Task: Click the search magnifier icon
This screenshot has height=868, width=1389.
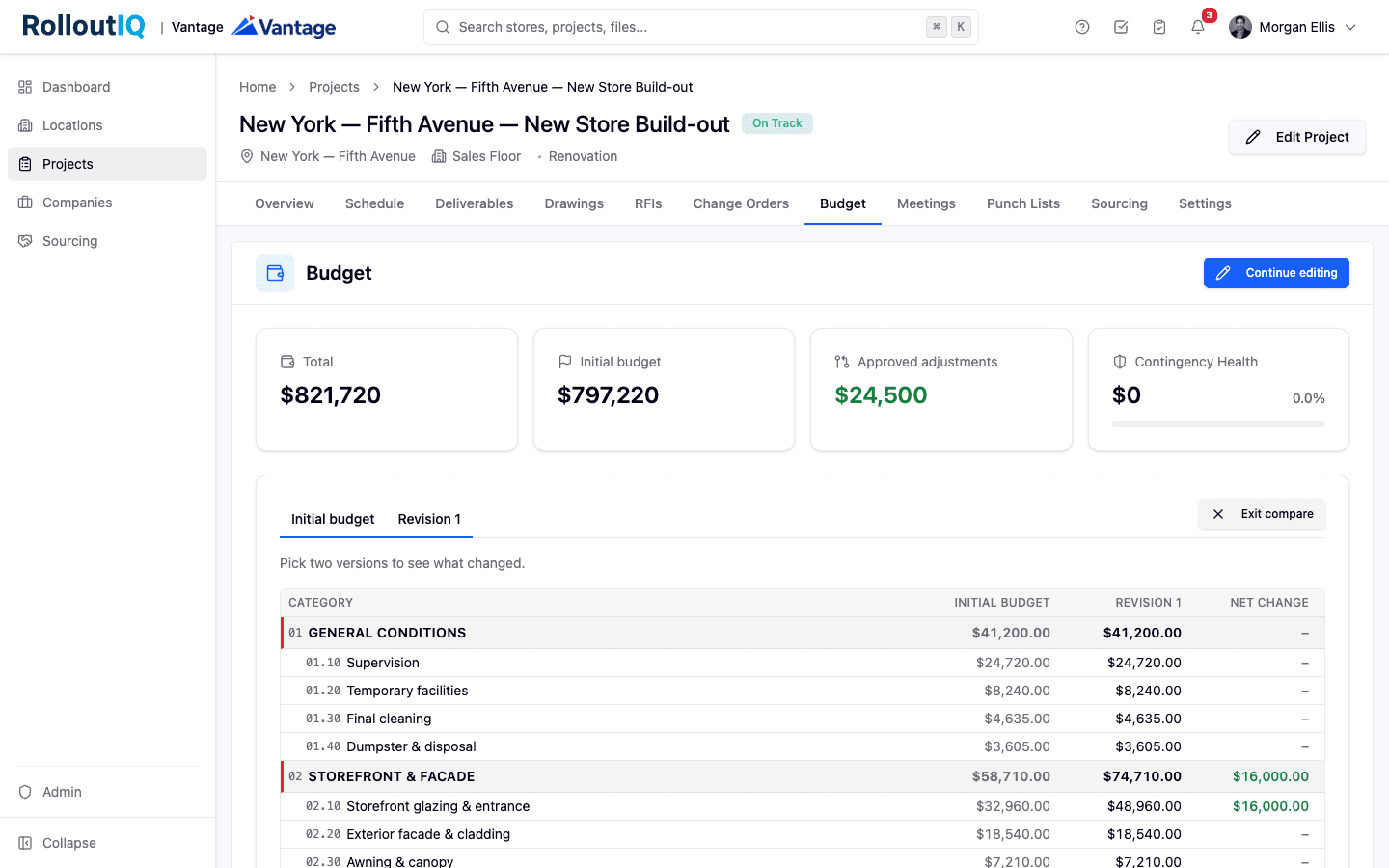Action: pyautogui.click(x=443, y=27)
